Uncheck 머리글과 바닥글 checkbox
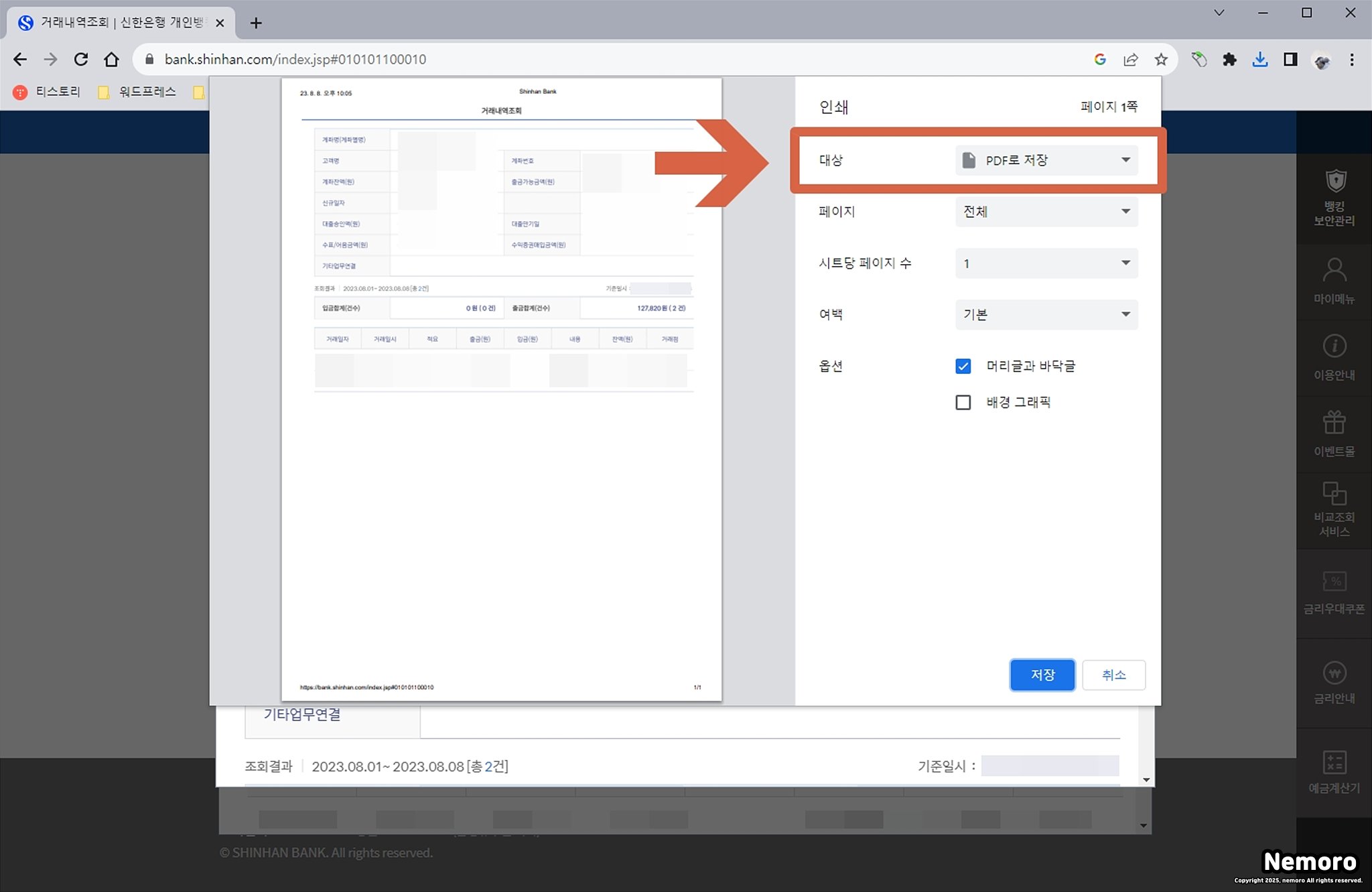The image size is (1372, 892). click(x=963, y=366)
